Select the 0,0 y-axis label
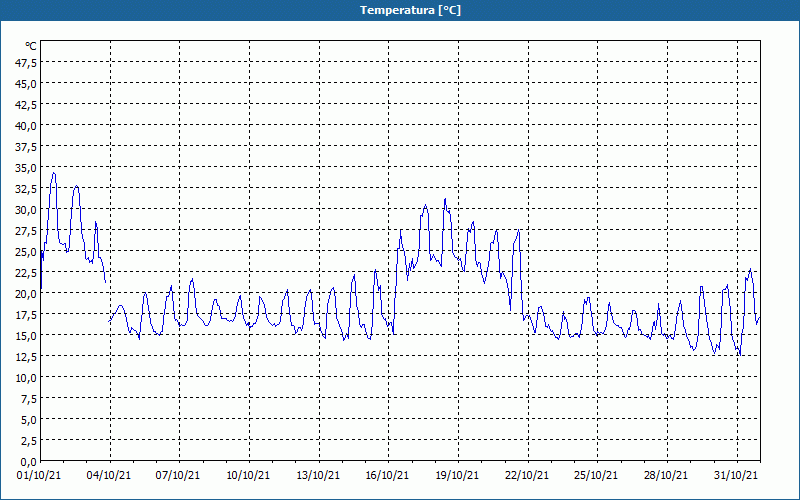The image size is (800, 500). [29, 462]
